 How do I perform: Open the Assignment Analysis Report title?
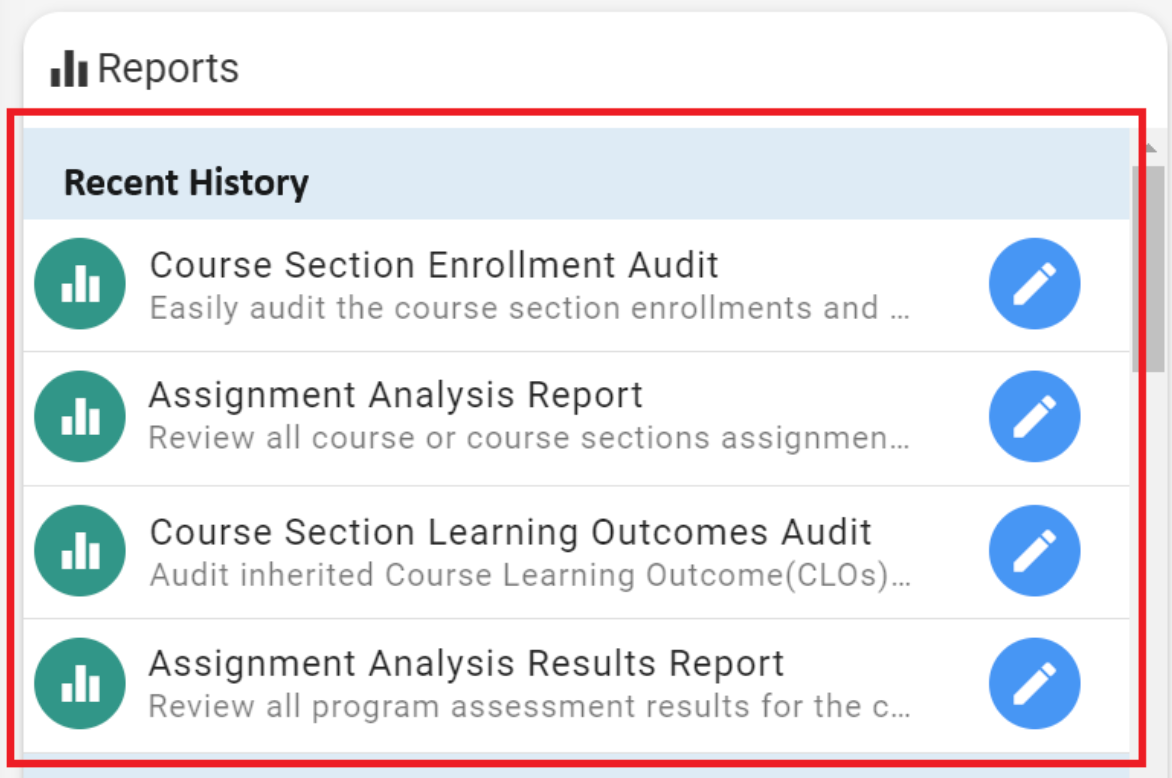(396, 396)
